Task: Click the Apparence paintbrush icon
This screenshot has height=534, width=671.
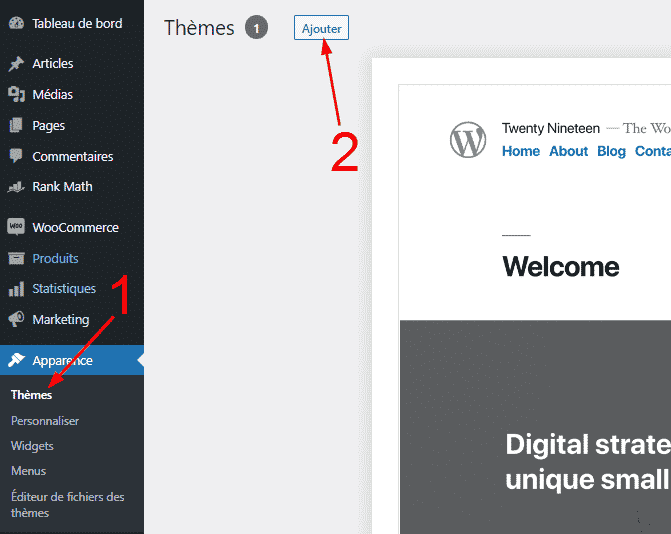Action: point(16,361)
